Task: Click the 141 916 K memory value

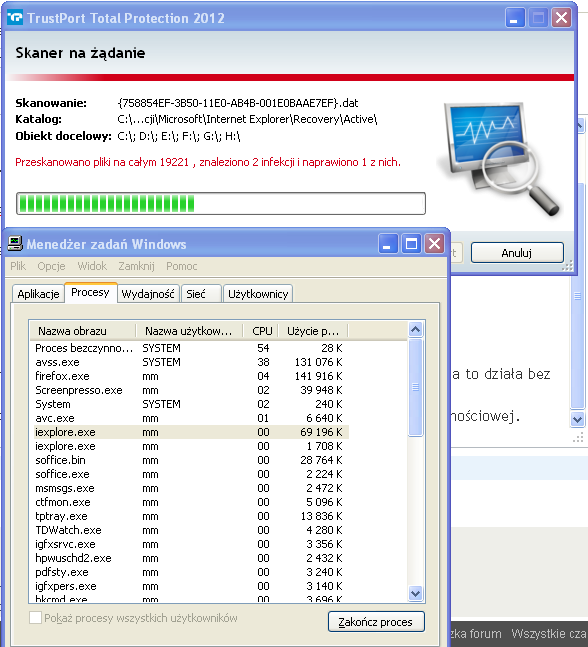Action: tap(318, 376)
